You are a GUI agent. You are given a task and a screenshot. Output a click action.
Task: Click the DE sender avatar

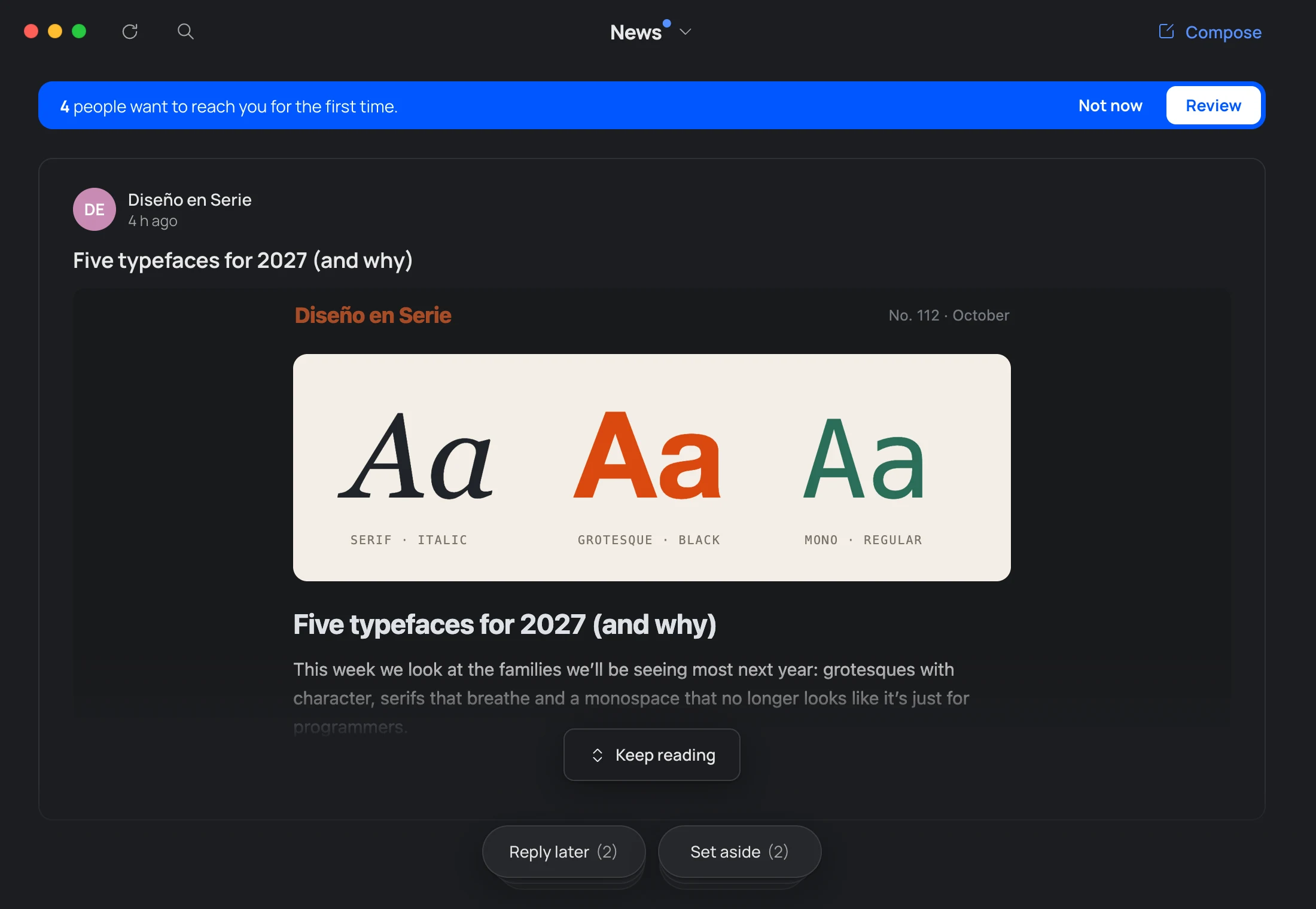pos(95,209)
